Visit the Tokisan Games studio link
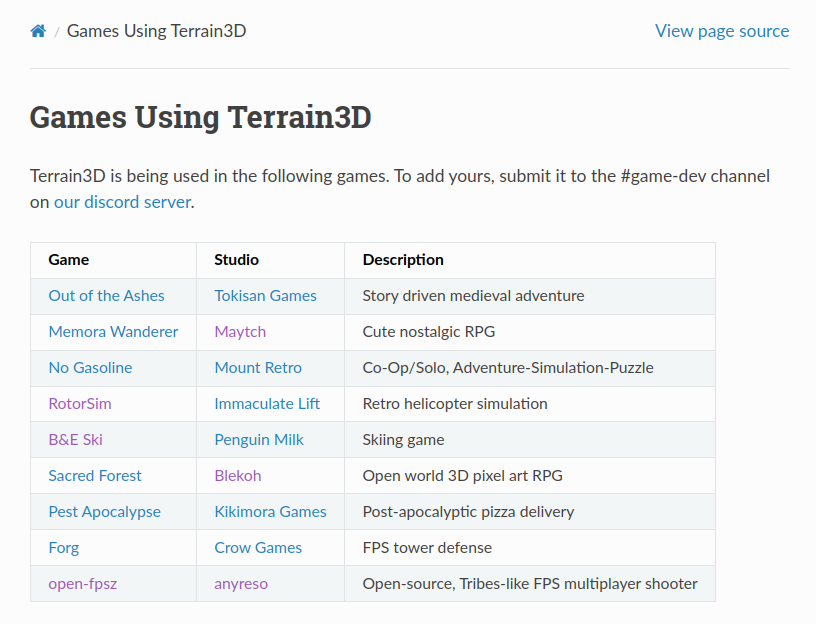 point(265,296)
